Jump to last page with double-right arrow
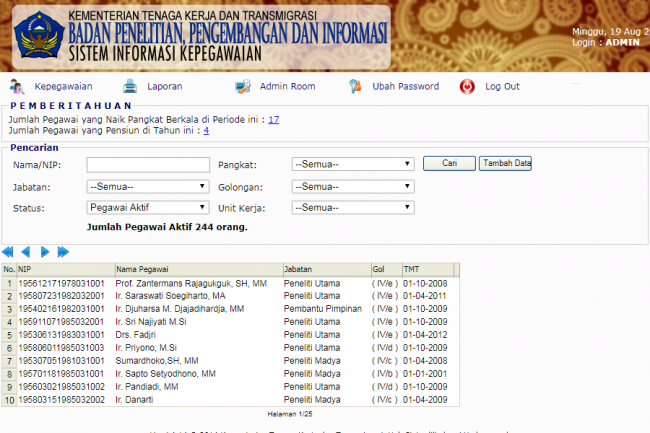The width and height of the screenshot is (650, 433). coord(63,252)
